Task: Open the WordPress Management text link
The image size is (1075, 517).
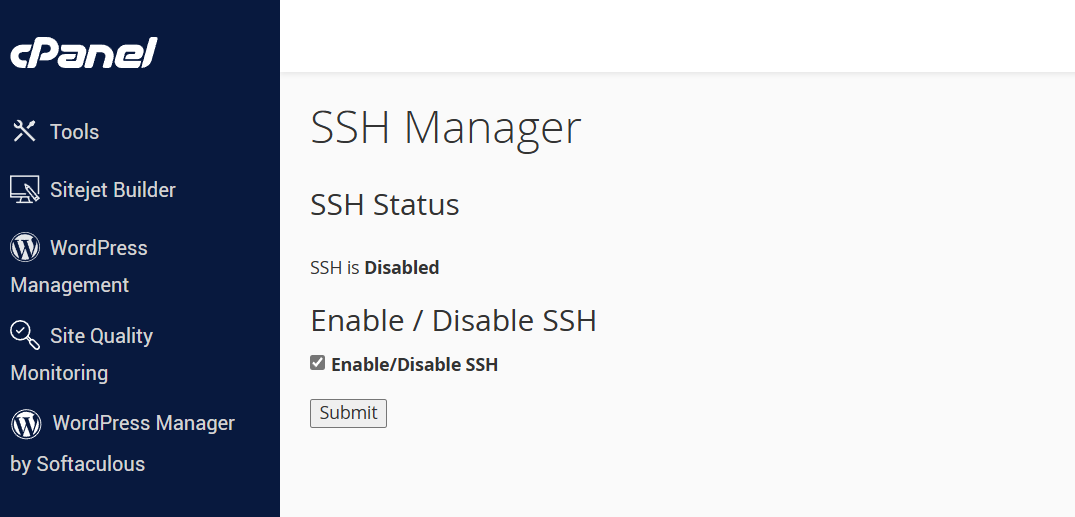Action: click(79, 266)
